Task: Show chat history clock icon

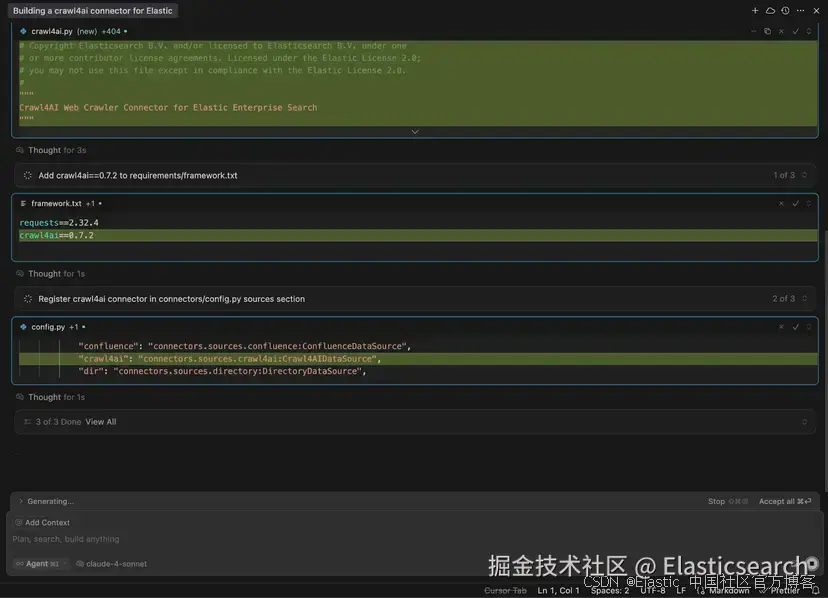Action: pos(785,11)
